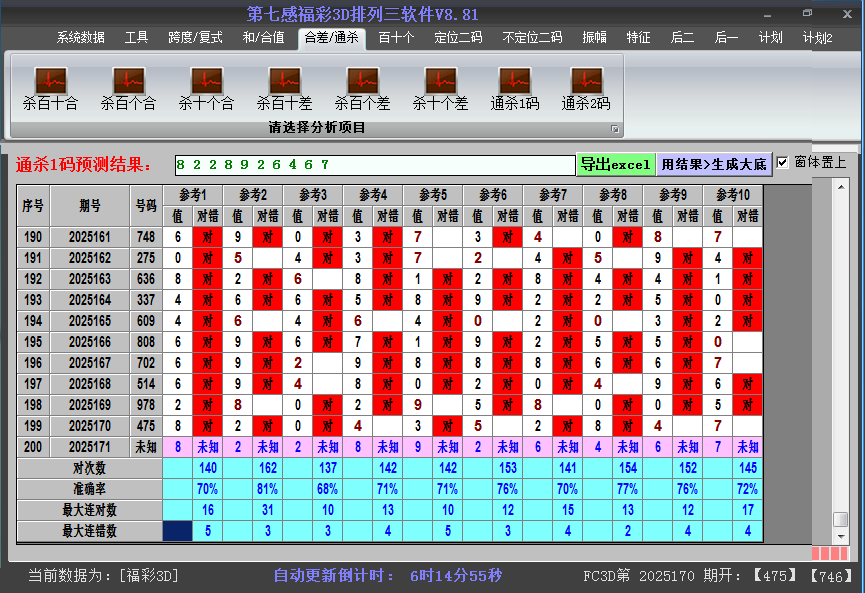Click the 导出excel button
Viewport: 865px width, 593px height.
tap(616, 164)
